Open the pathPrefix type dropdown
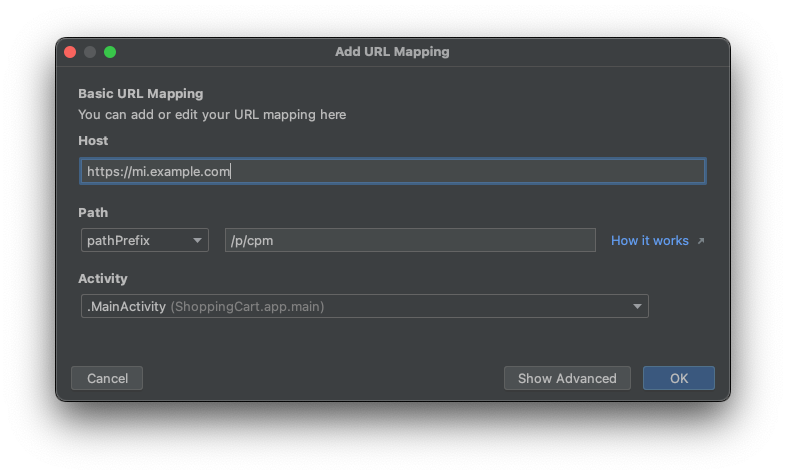786x475 pixels. (x=144, y=241)
